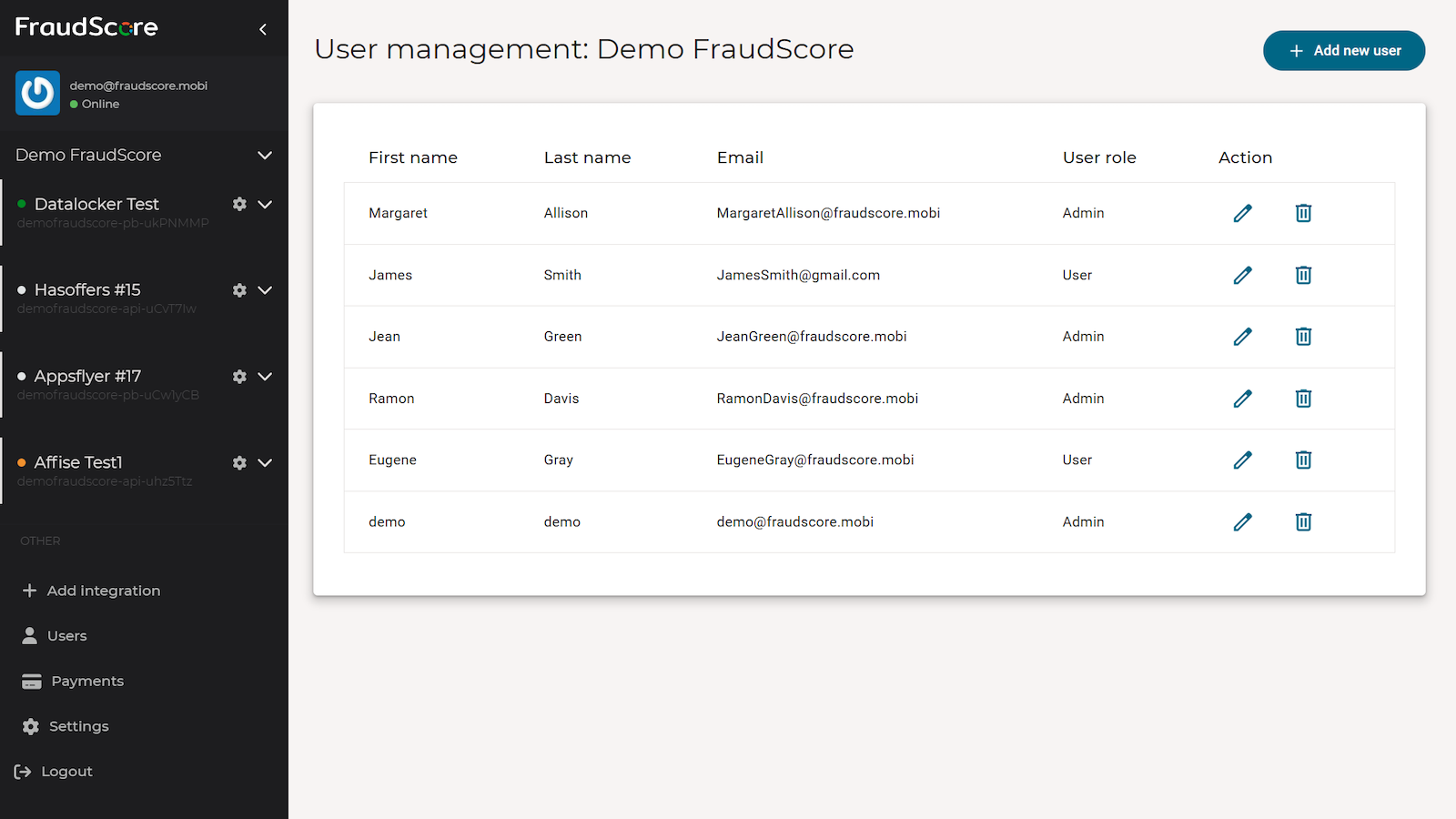Viewport: 1456px width, 819px height.
Task: Select the Hasoffers #15 integration name
Action: point(87,290)
